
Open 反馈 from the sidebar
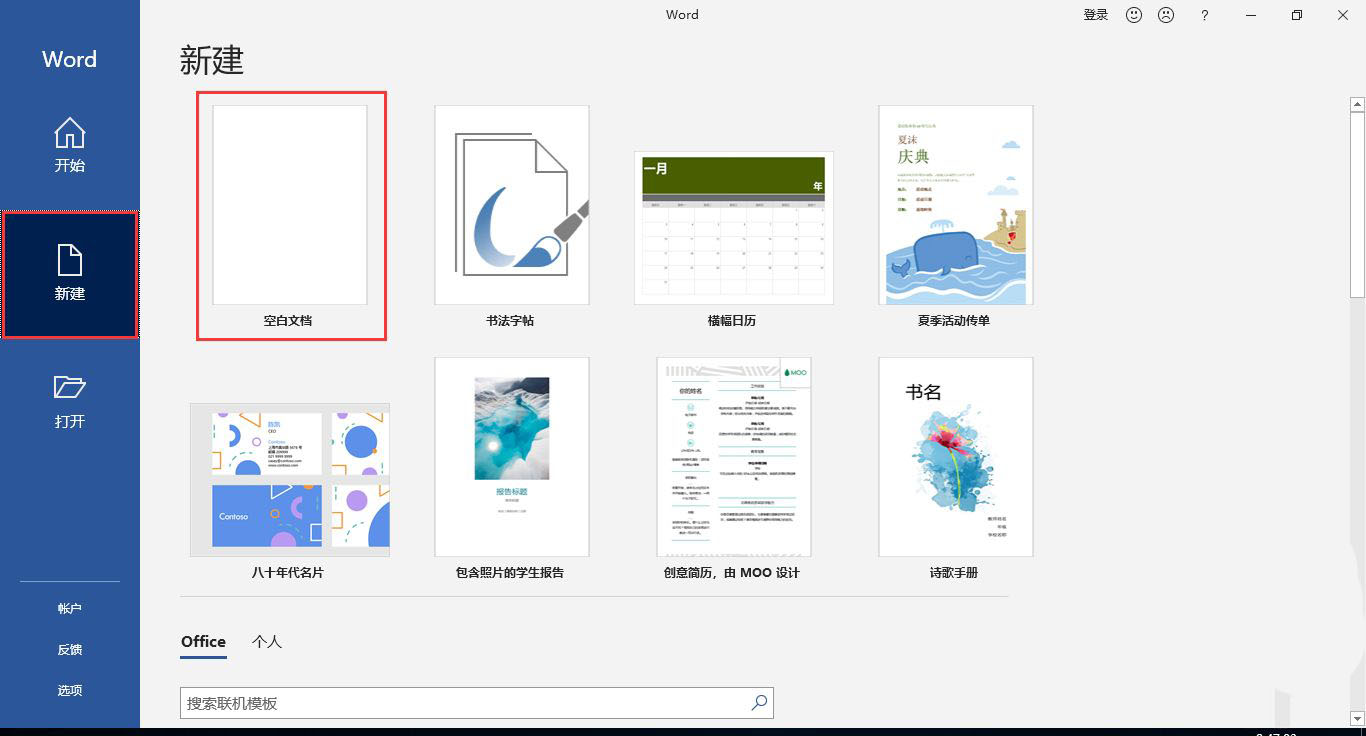[69, 648]
